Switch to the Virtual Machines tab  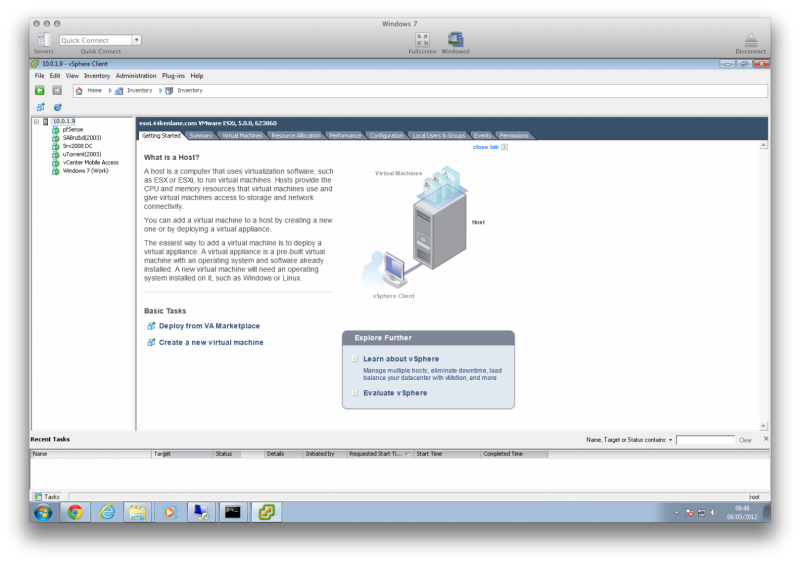[242, 135]
